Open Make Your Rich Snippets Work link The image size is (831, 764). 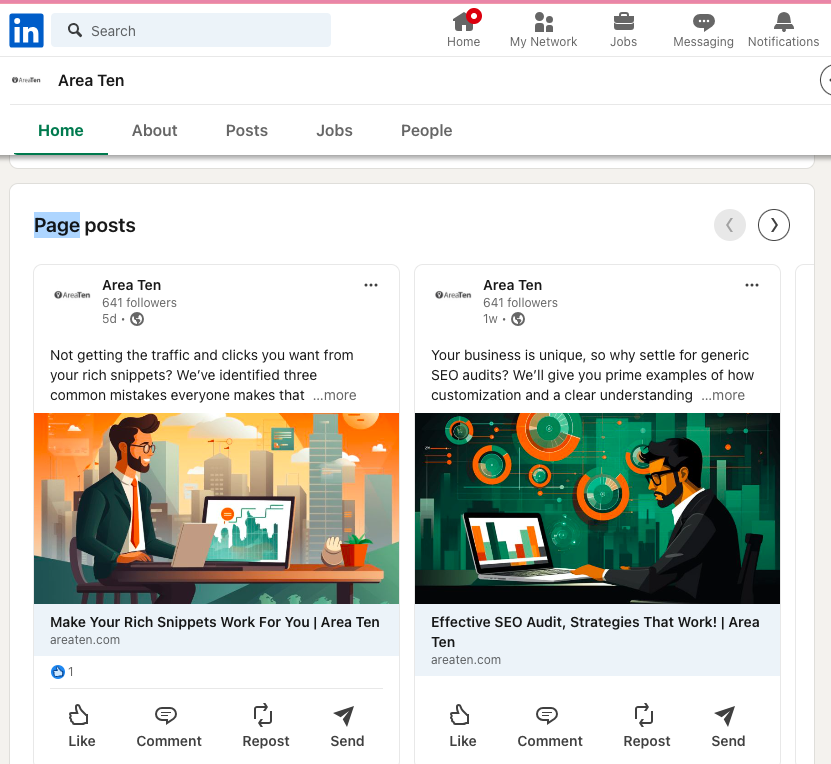coord(215,622)
